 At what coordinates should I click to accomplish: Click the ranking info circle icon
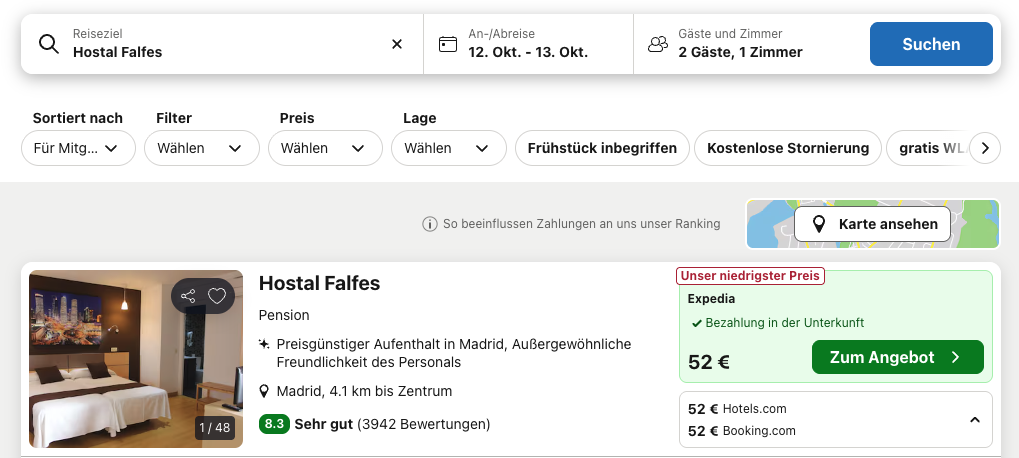tap(430, 224)
